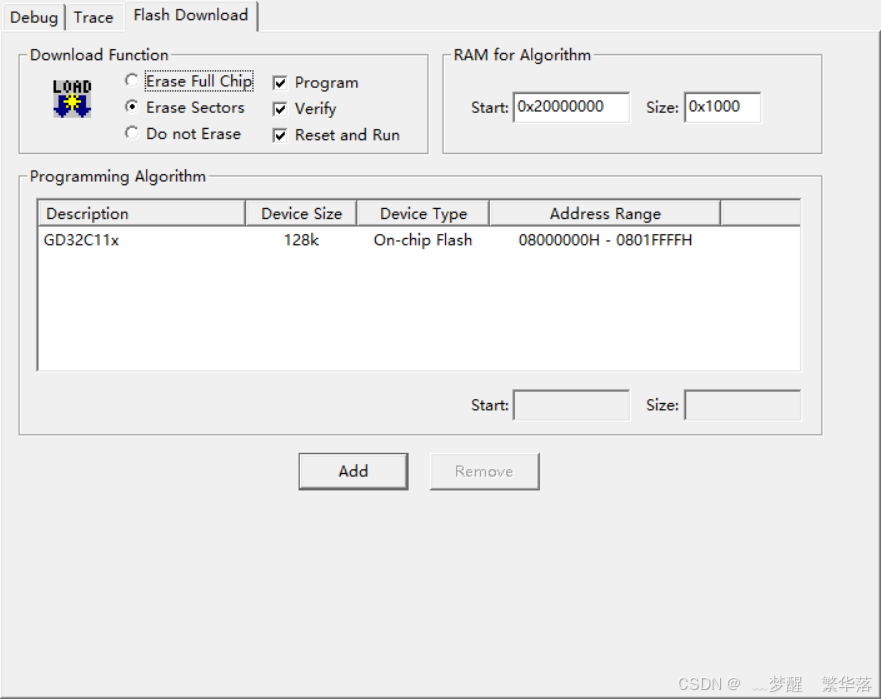Click Programming Algorithm Start field below list
Image resolution: width=881 pixels, height=699 pixels.
[x=571, y=405]
